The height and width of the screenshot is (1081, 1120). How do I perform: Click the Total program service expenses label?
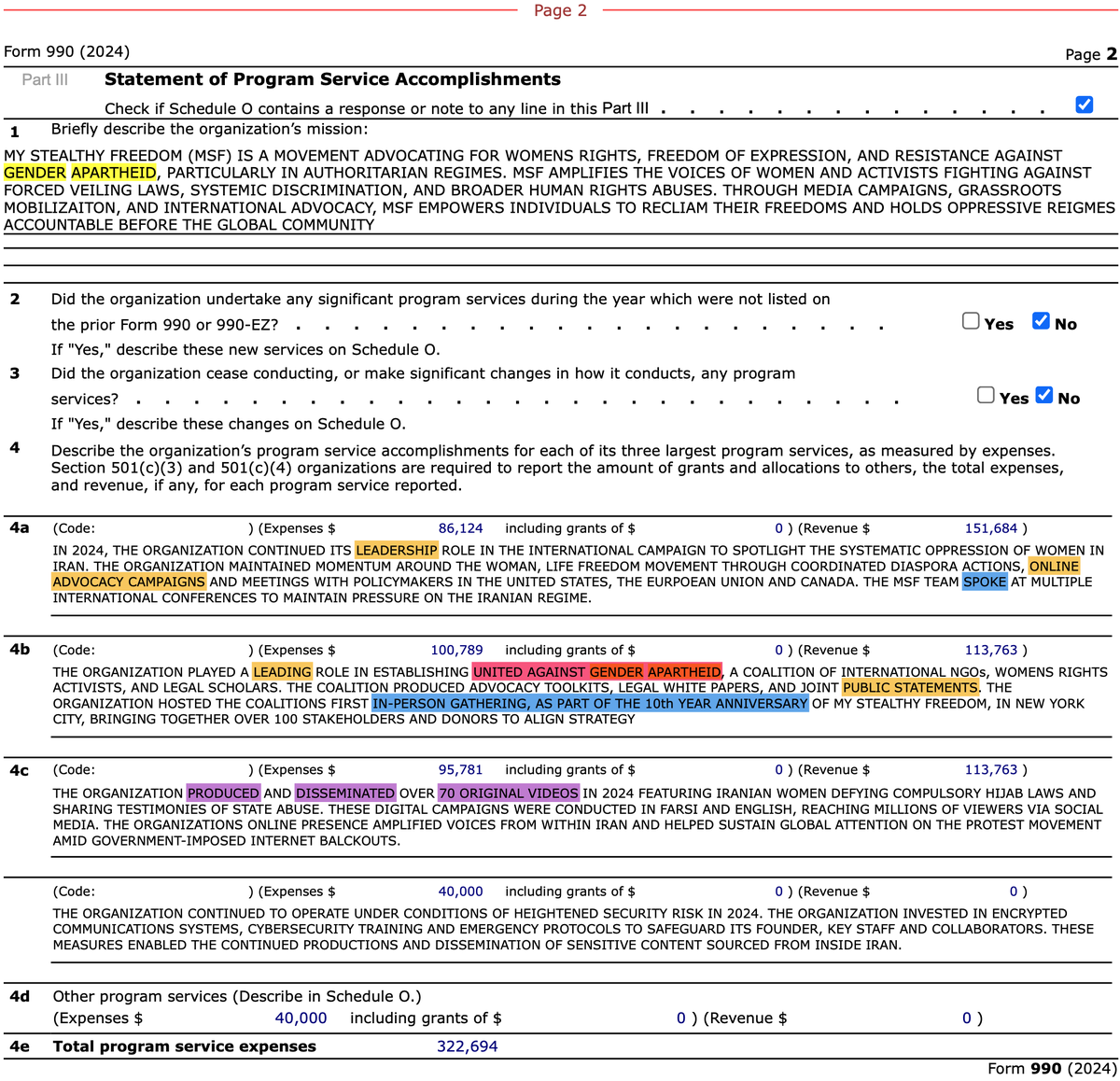click(185, 1046)
